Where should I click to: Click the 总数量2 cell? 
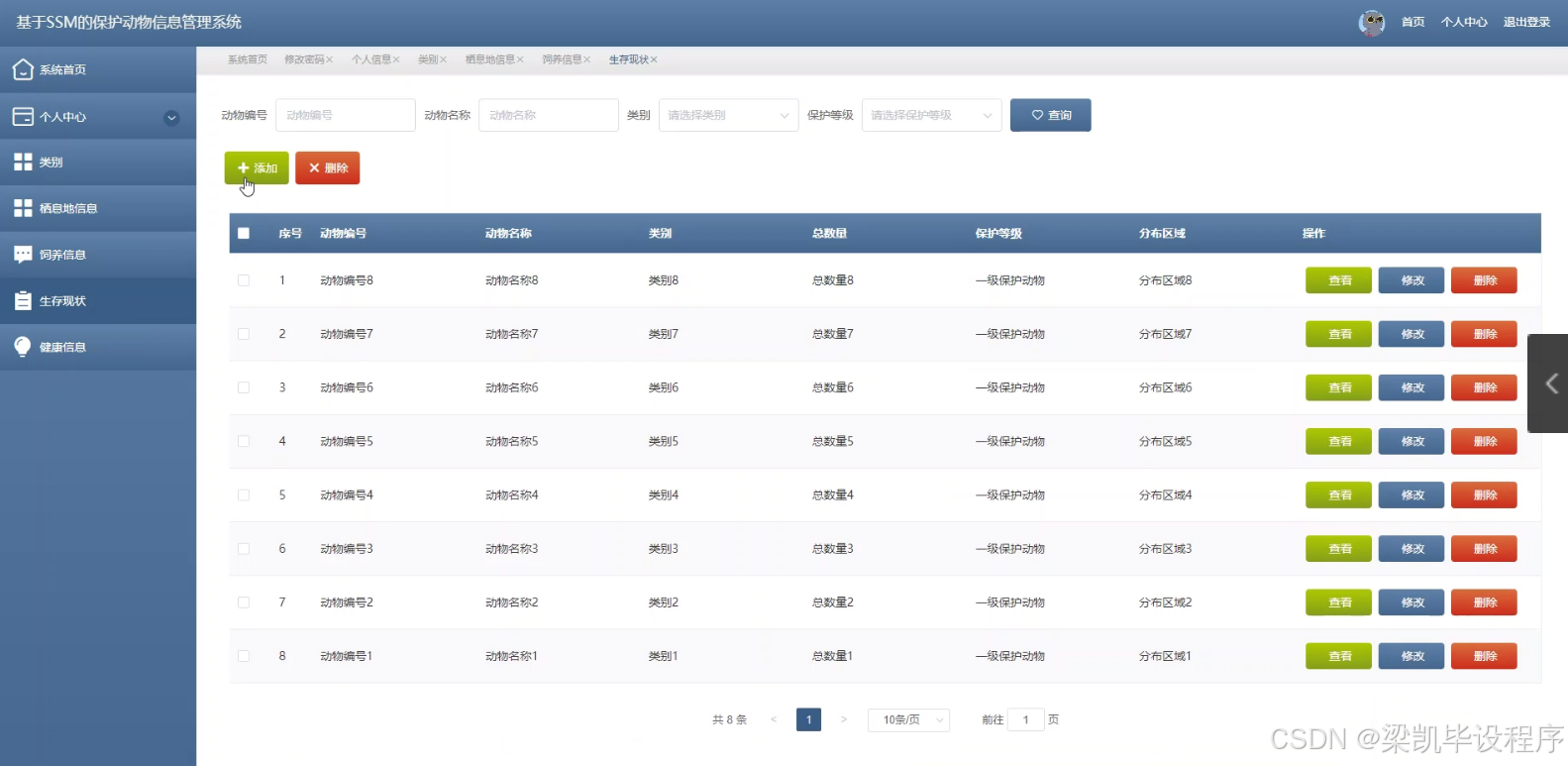click(832, 602)
